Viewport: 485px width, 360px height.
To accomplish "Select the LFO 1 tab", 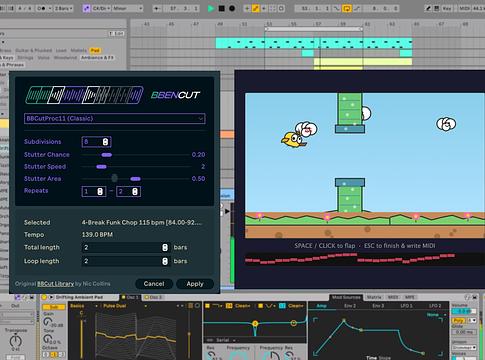I will pos(406,306).
